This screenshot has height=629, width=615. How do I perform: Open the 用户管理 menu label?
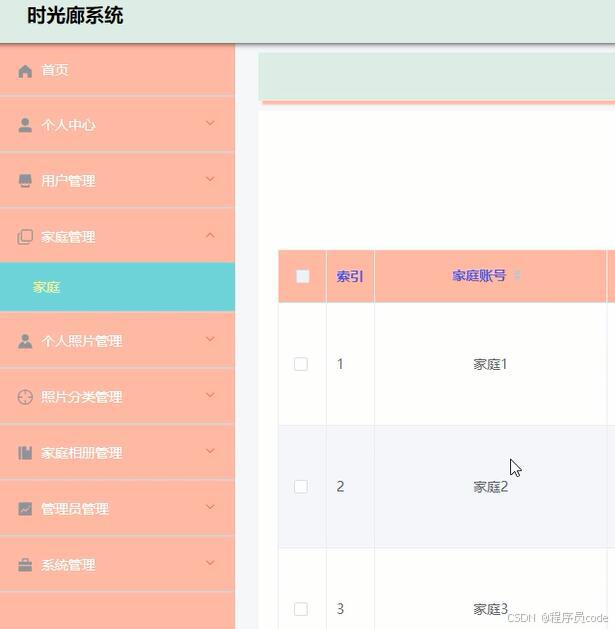[x=68, y=181]
